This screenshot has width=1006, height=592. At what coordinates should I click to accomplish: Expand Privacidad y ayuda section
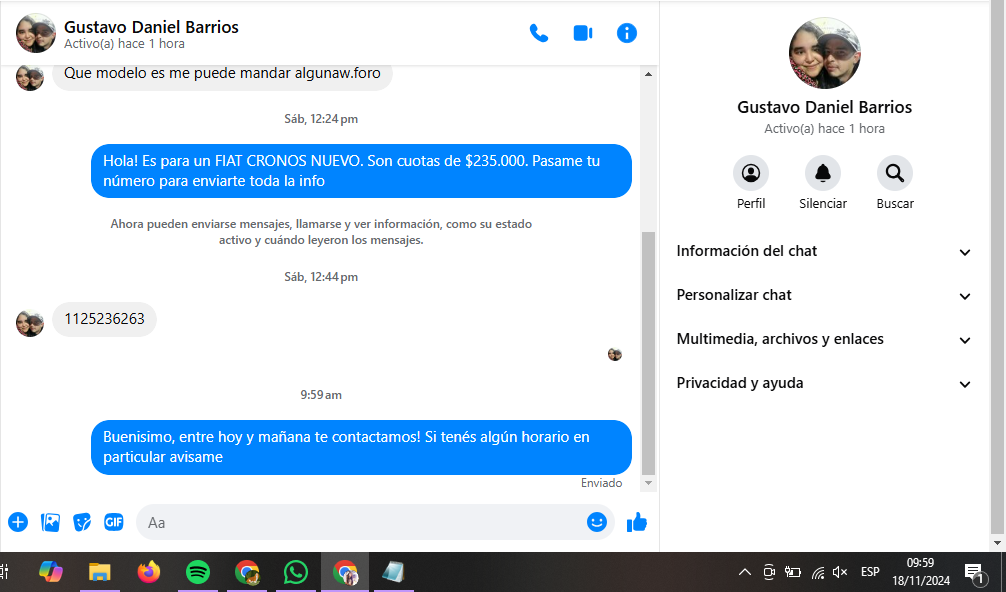point(823,383)
